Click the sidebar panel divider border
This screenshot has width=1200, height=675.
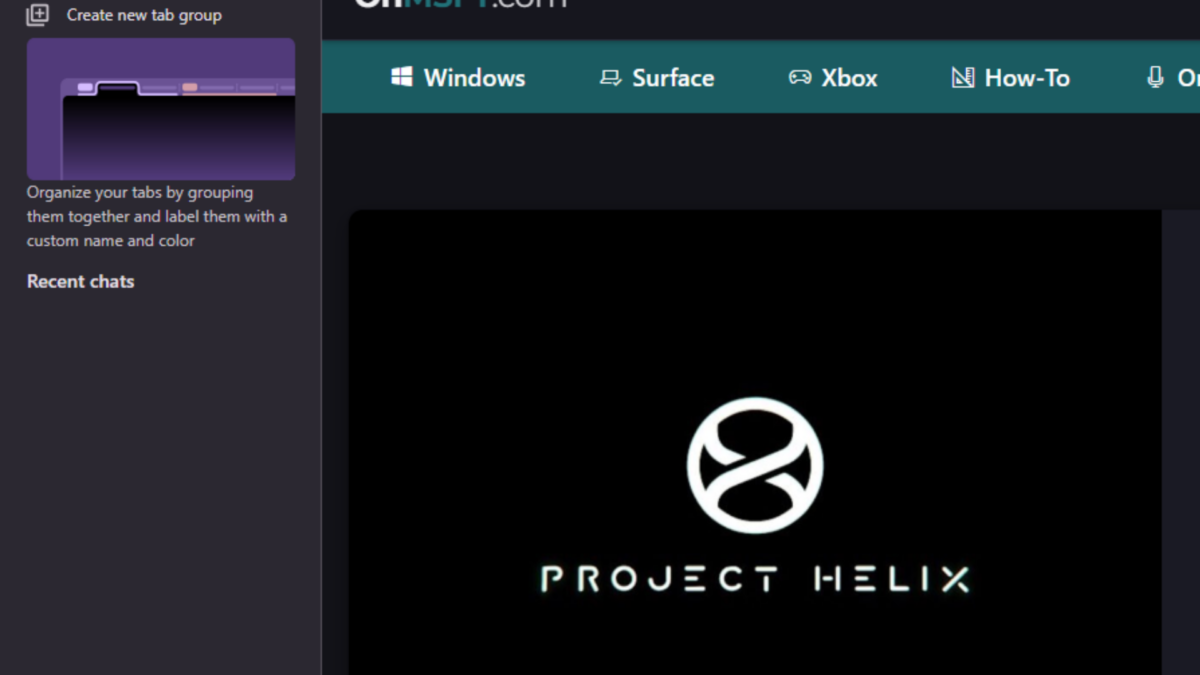pos(321,400)
